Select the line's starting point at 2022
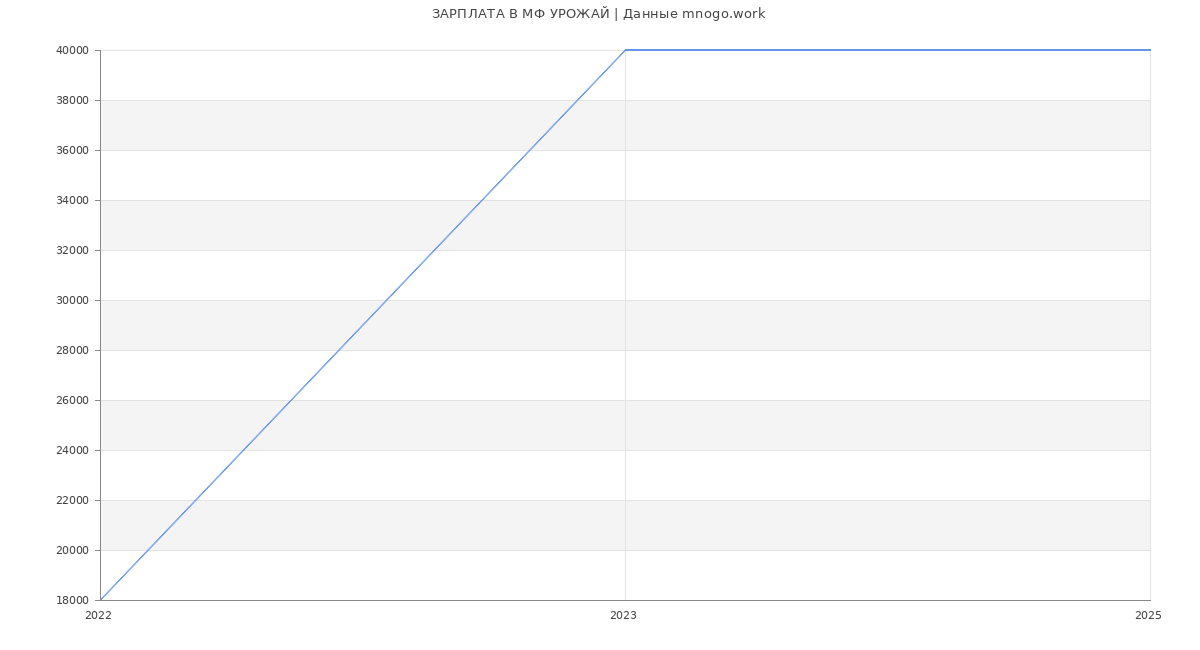The height and width of the screenshot is (650, 1200). click(100, 600)
